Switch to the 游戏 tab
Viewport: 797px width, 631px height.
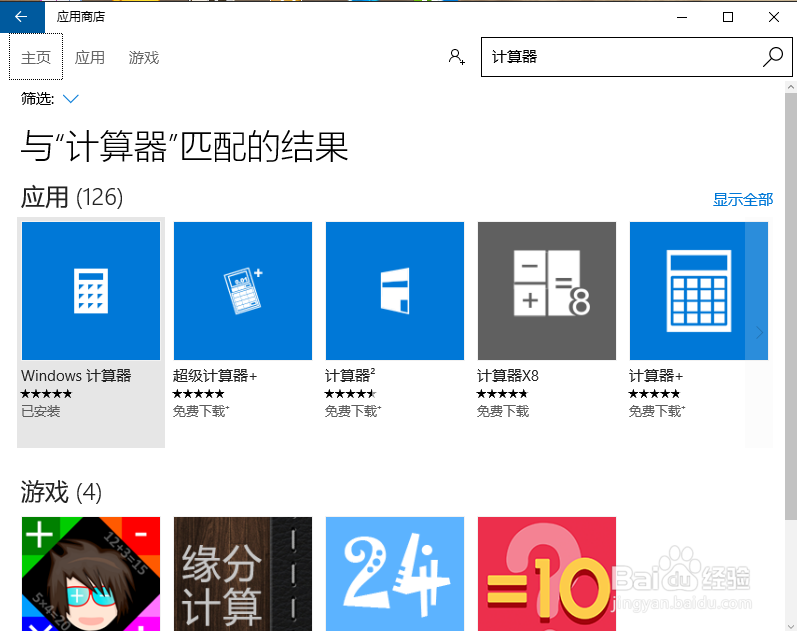pos(143,57)
